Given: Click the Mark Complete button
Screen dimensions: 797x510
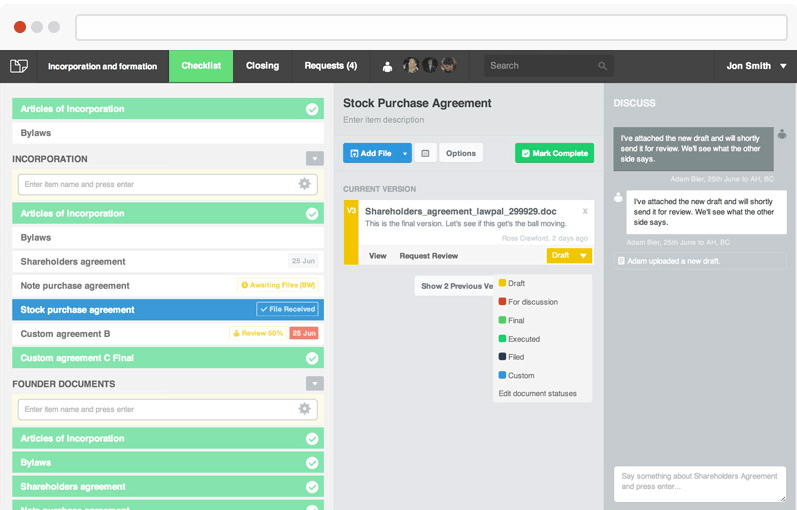Looking at the screenshot, I should tap(554, 153).
